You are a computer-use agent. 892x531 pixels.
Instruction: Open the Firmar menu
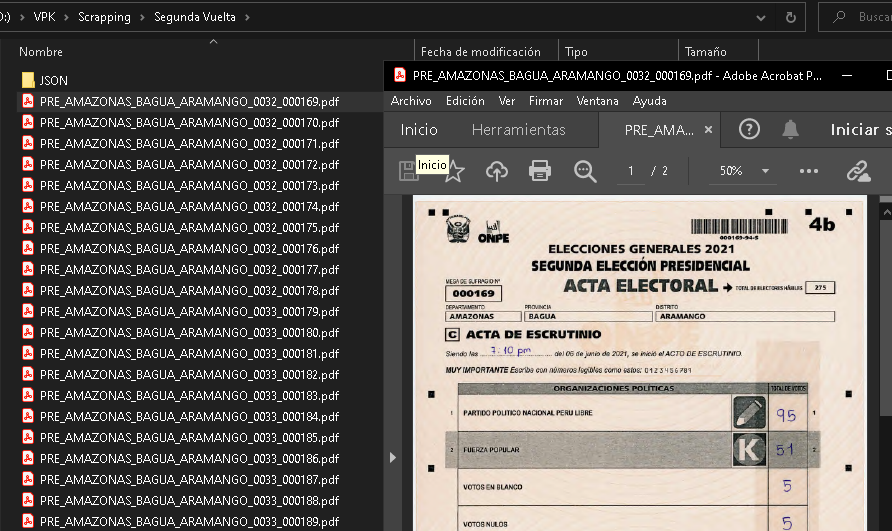pyautogui.click(x=546, y=101)
